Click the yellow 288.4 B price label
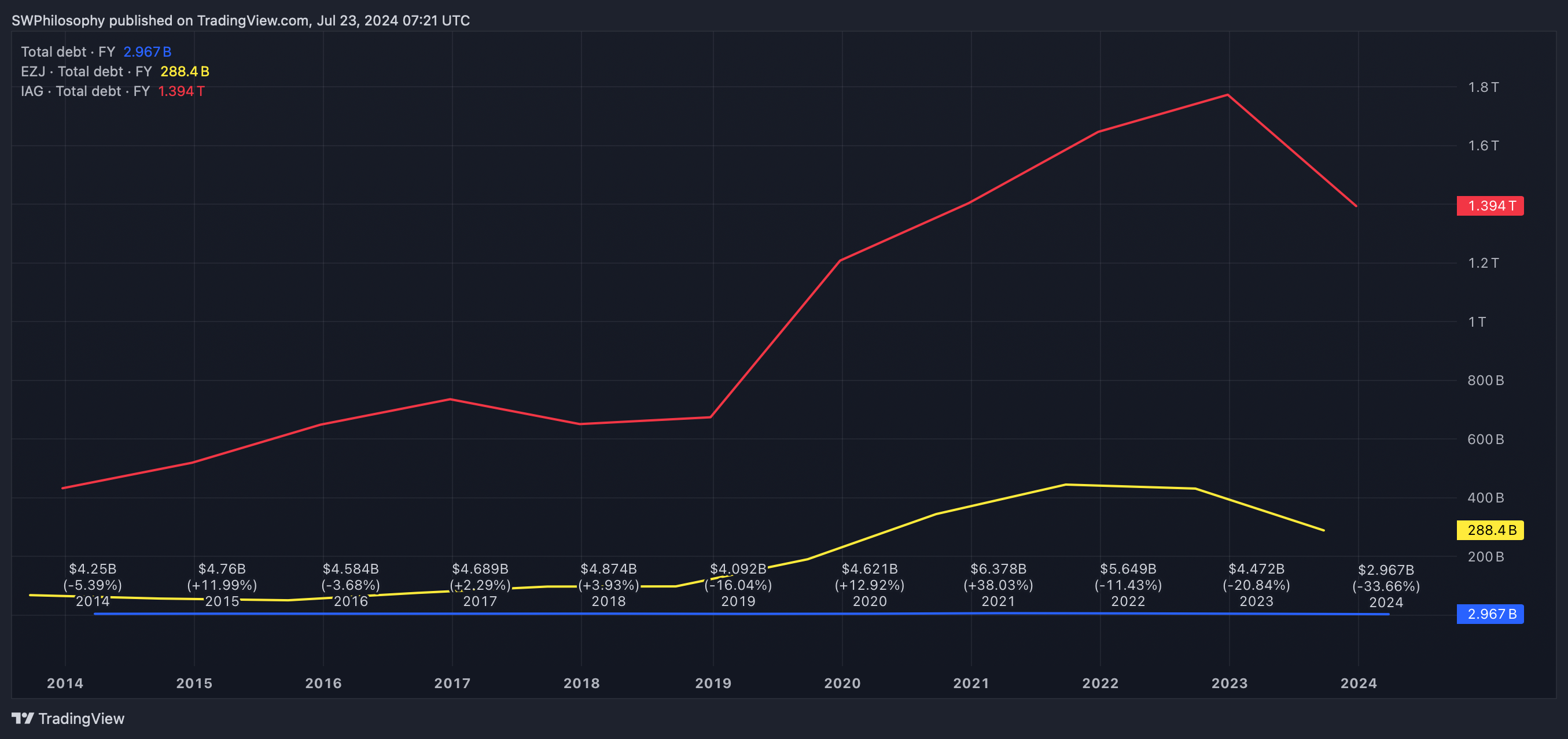 [1489, 530]
